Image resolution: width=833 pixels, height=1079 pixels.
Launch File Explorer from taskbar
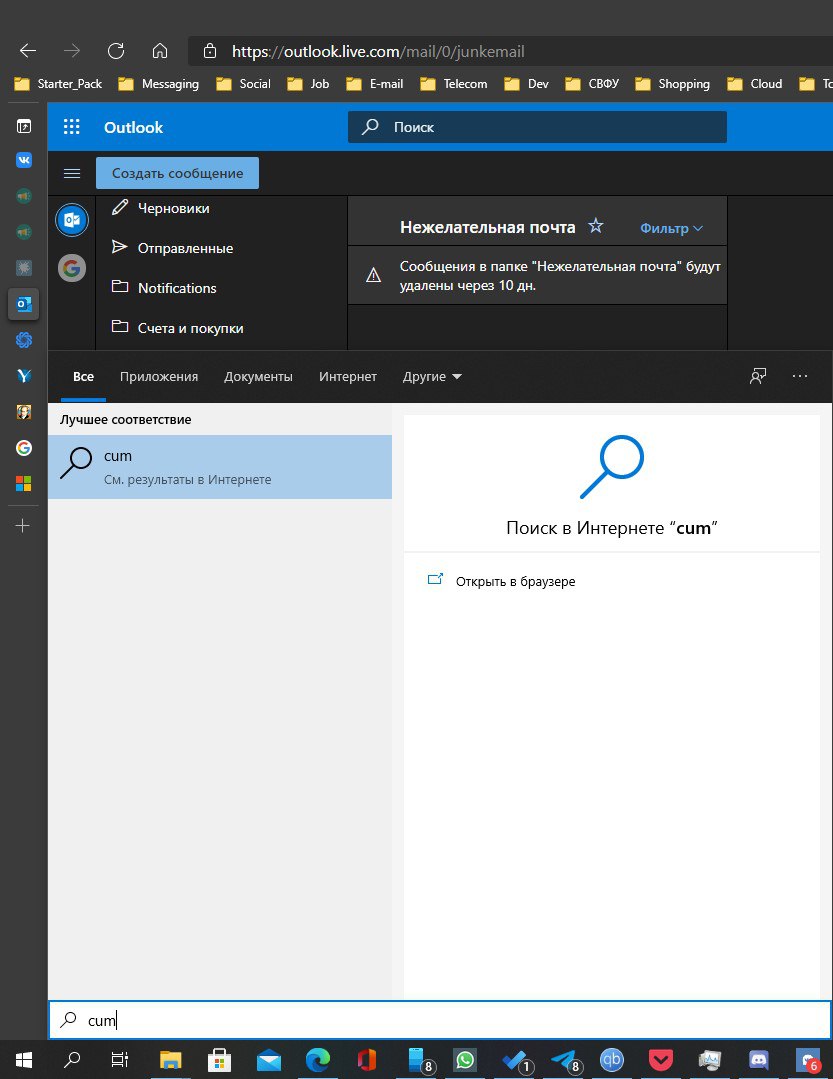coord(170,1060)
